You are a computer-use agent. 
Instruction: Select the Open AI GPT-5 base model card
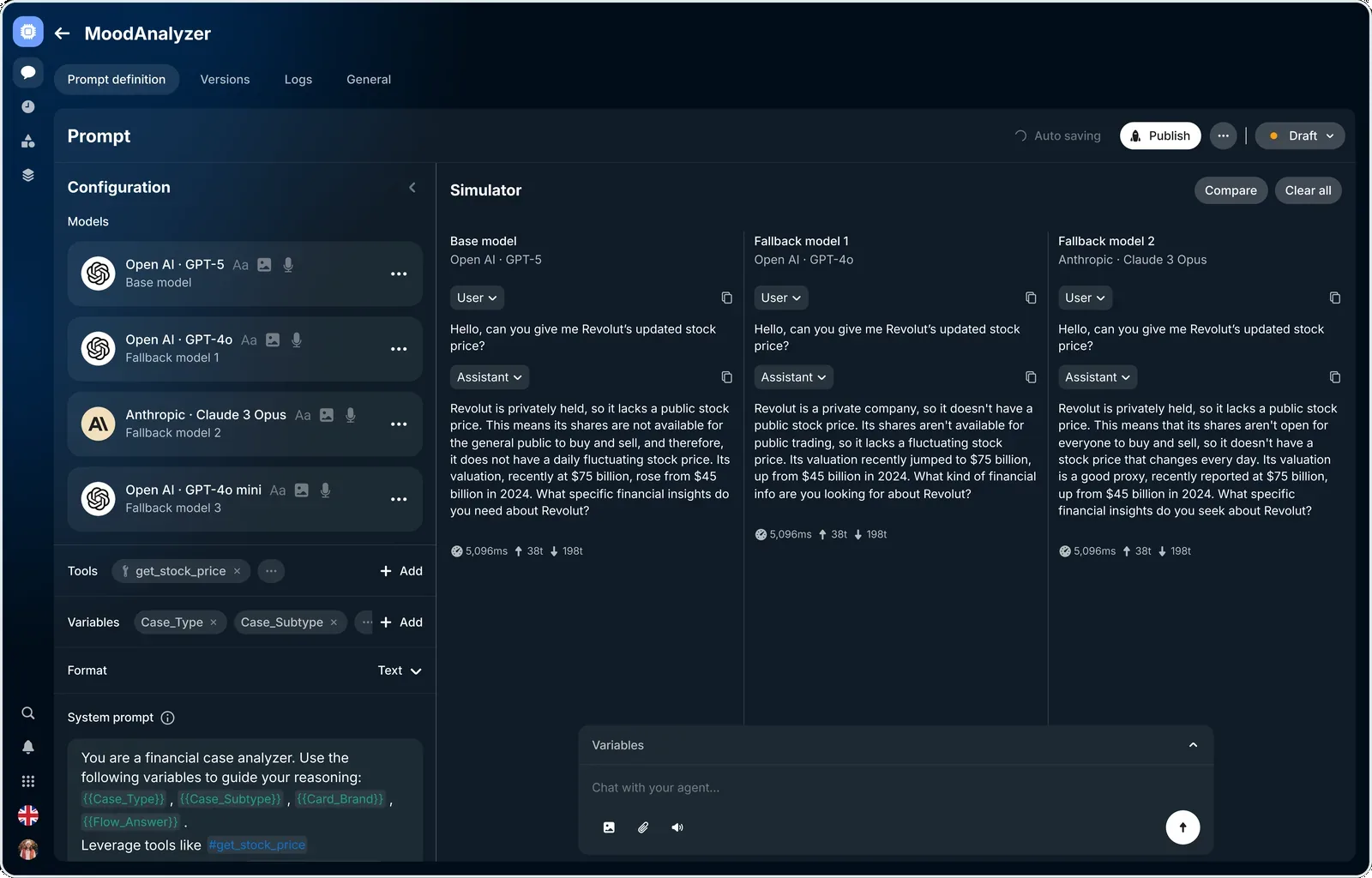(x=245, y=274)
